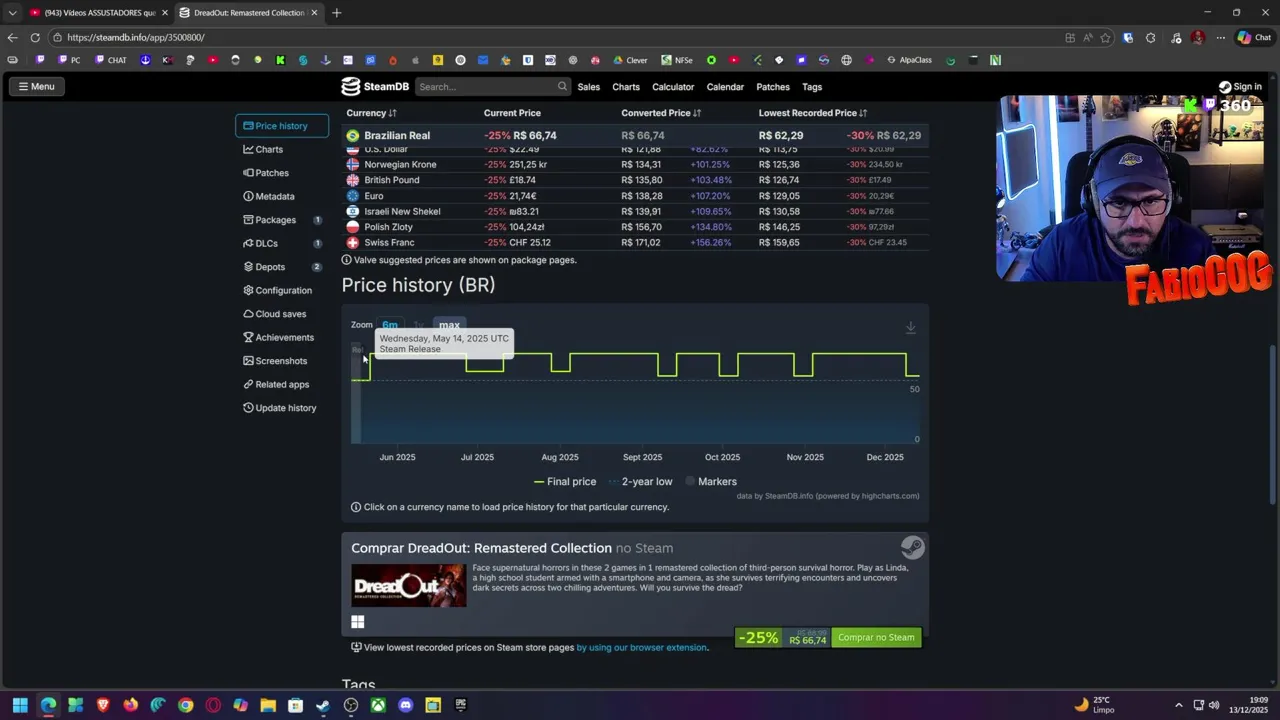Screen dimensions: 1280x720
Task: Open chart export download icon
Action: pos(910,328)
